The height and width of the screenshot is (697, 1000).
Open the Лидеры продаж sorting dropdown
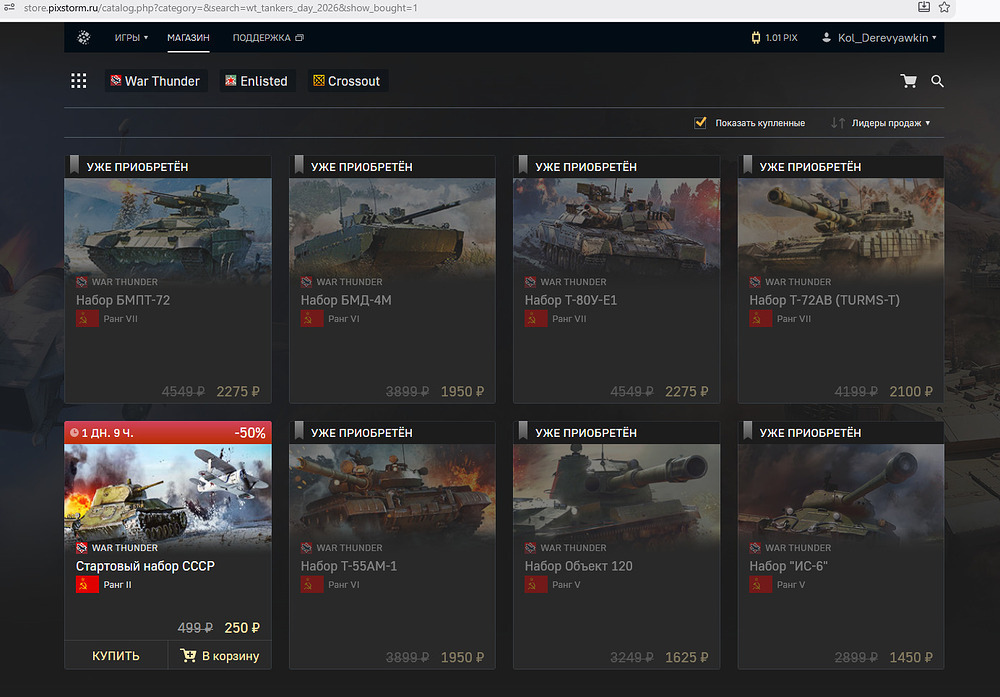coord(890,122)
